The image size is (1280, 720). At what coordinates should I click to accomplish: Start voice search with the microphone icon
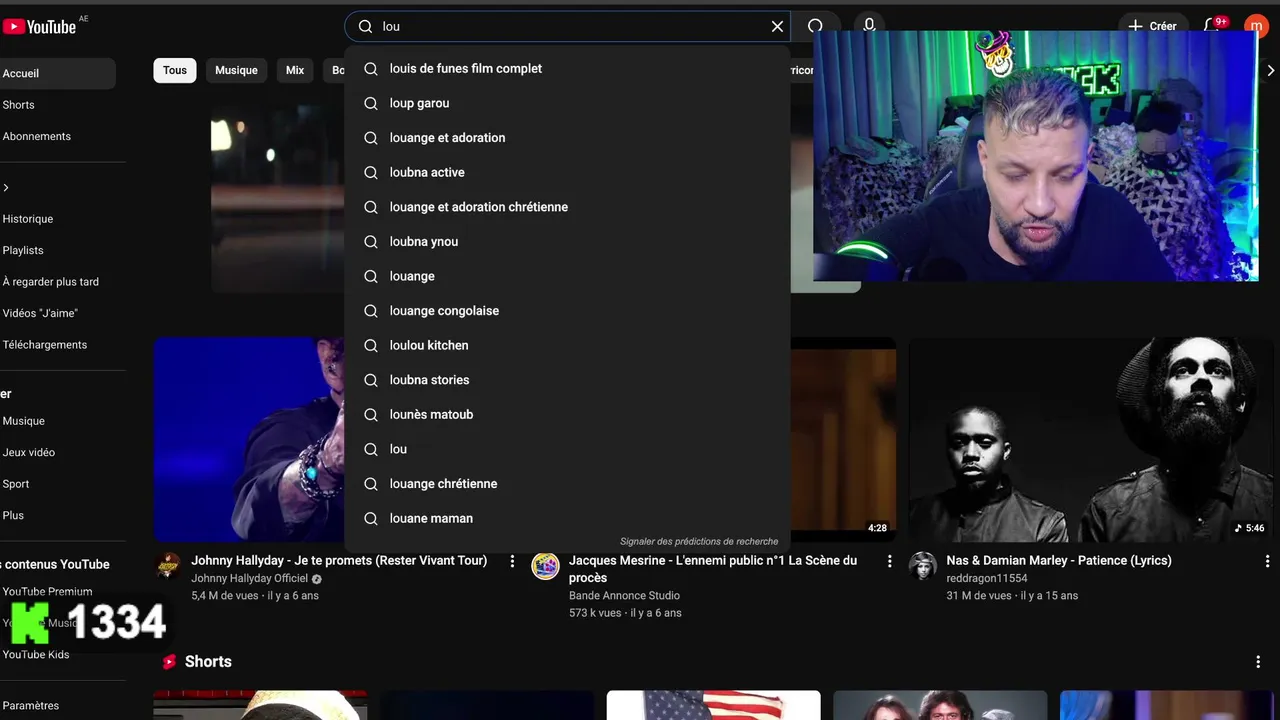point(869,26)
